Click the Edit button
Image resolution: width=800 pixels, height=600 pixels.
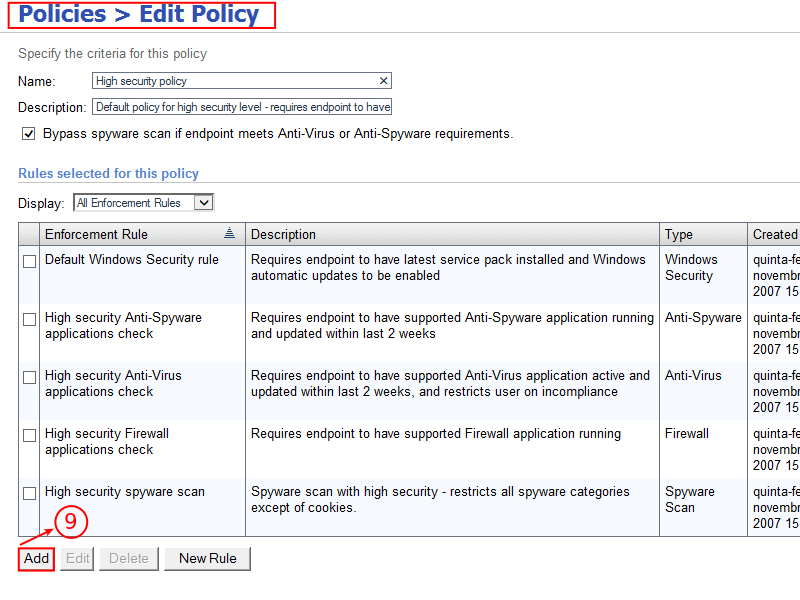coord(78,559)
